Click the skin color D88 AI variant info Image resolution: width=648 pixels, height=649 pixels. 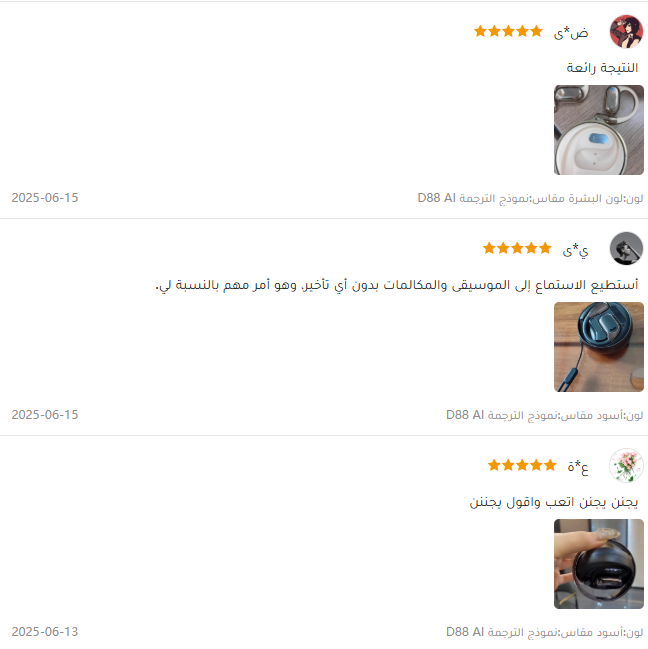click(530, 198)
